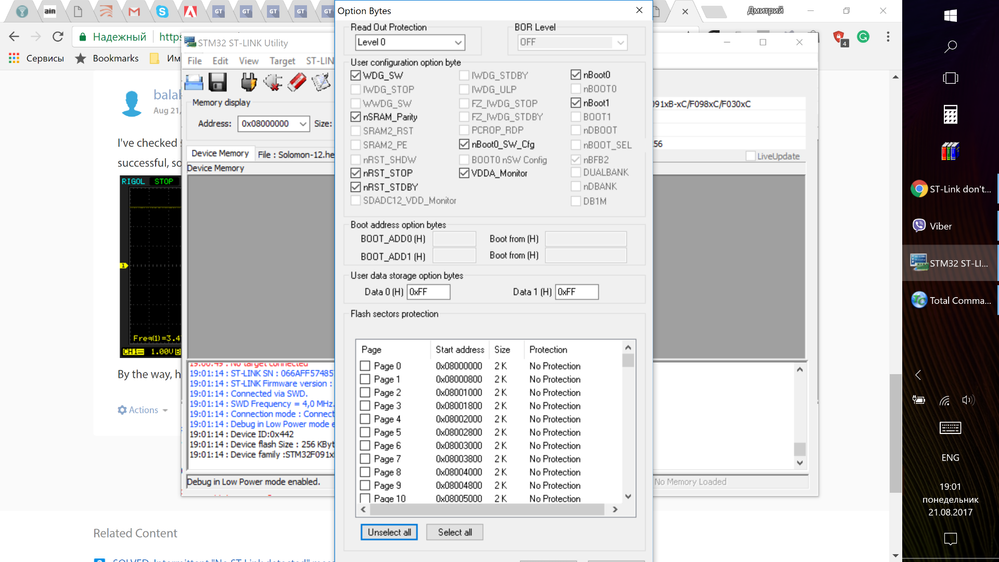Check the Page 5 protection box

(365, 432)
